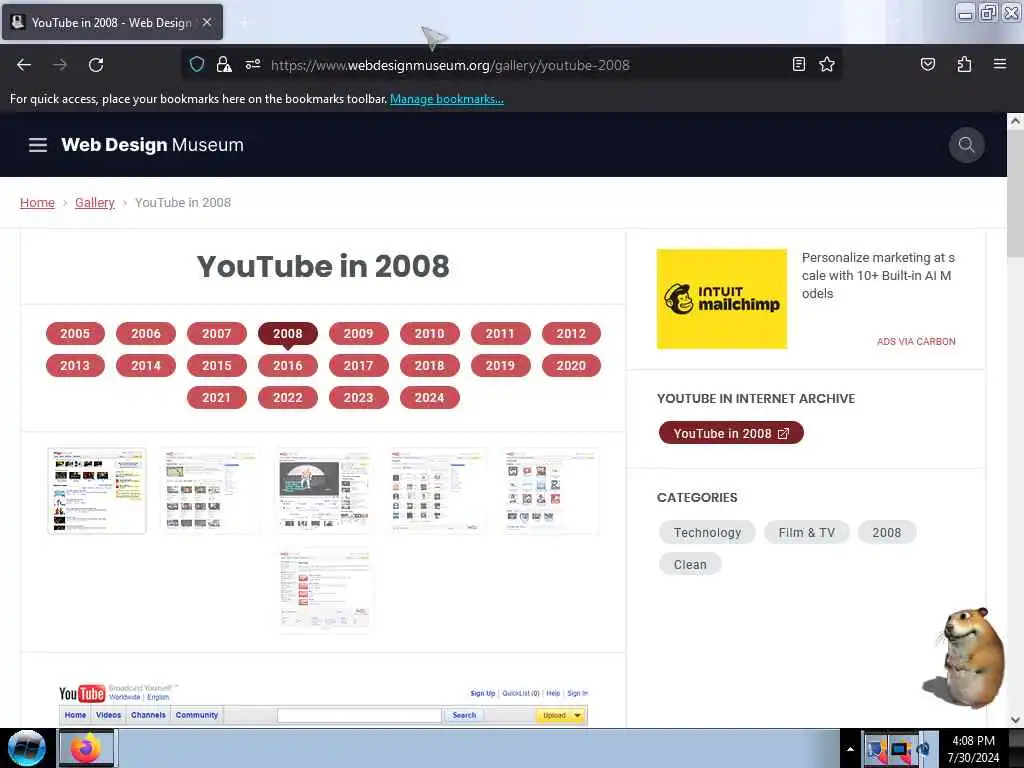The height and width of the screenshot is (768, 1024).
Task: Select year 2019 pill
Action: pos(500,366)
